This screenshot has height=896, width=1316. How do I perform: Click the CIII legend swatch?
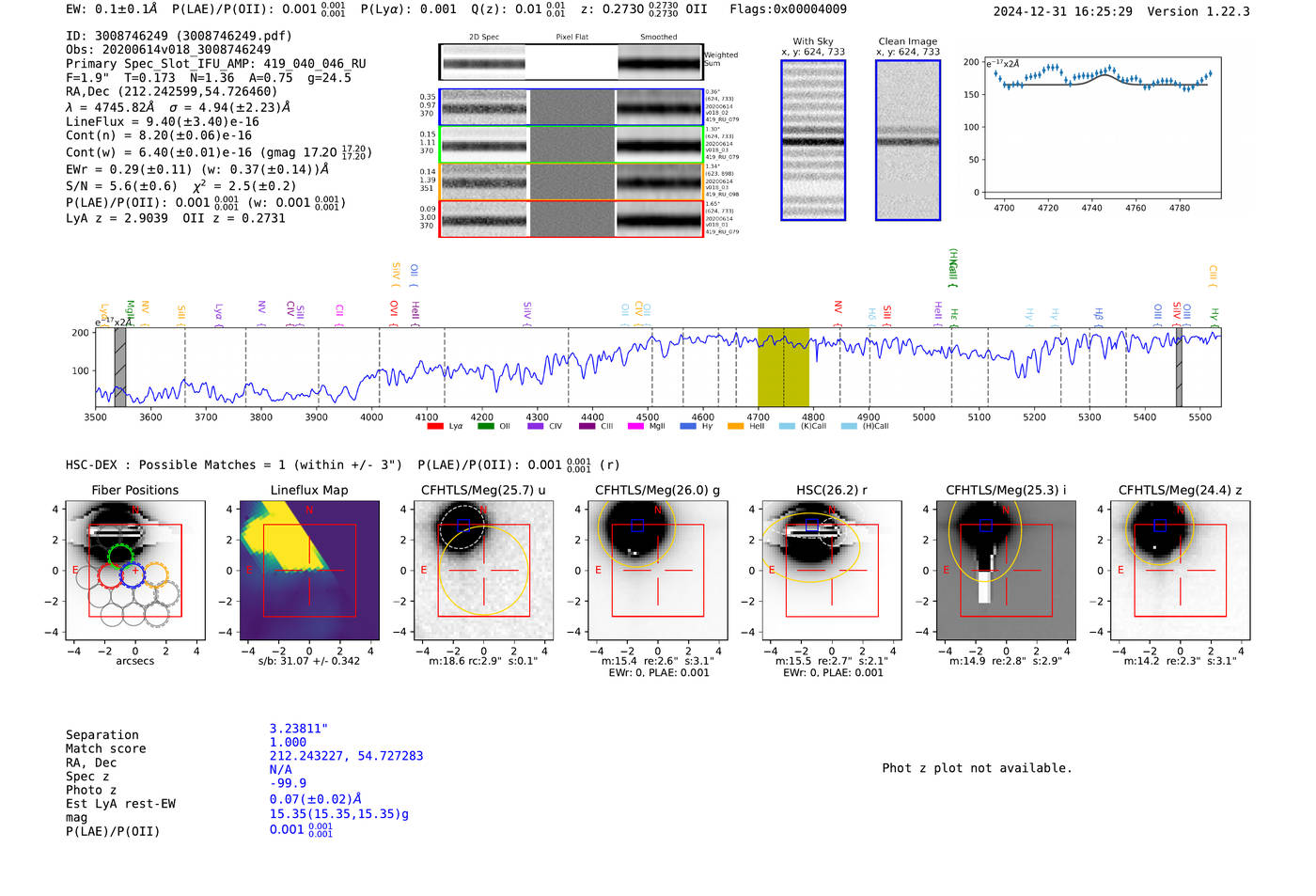pyautogui.click(x=587, y=427)
